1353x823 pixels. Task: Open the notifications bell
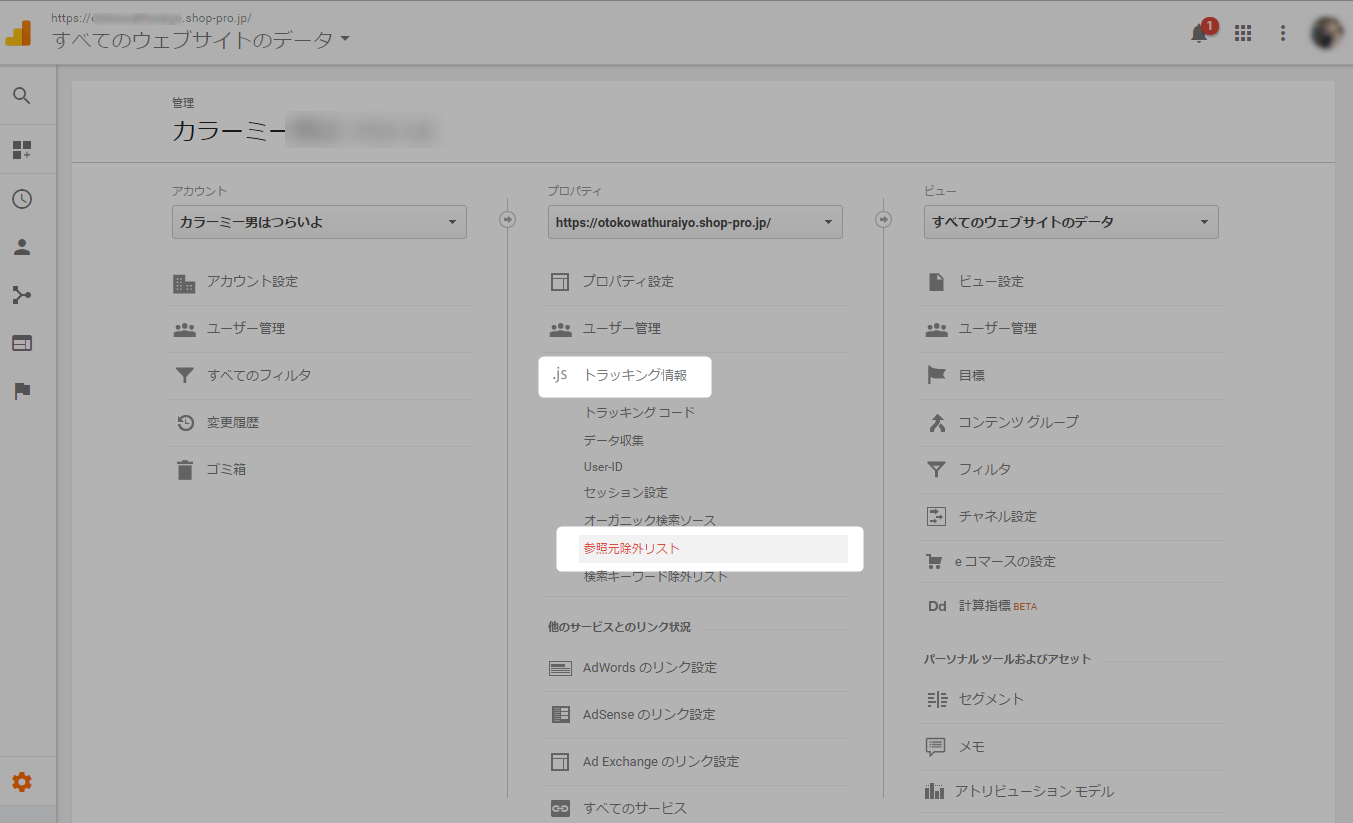click(1199, 33)
